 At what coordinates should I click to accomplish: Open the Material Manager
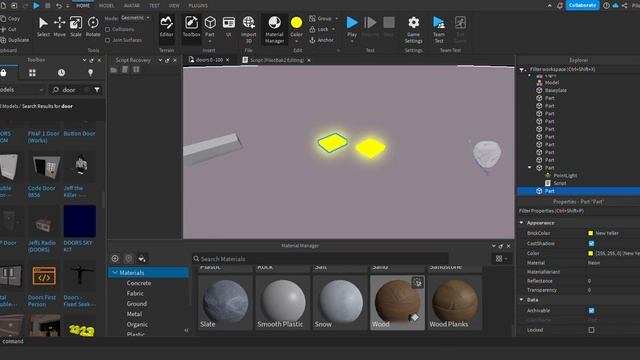tap(274, 29)
